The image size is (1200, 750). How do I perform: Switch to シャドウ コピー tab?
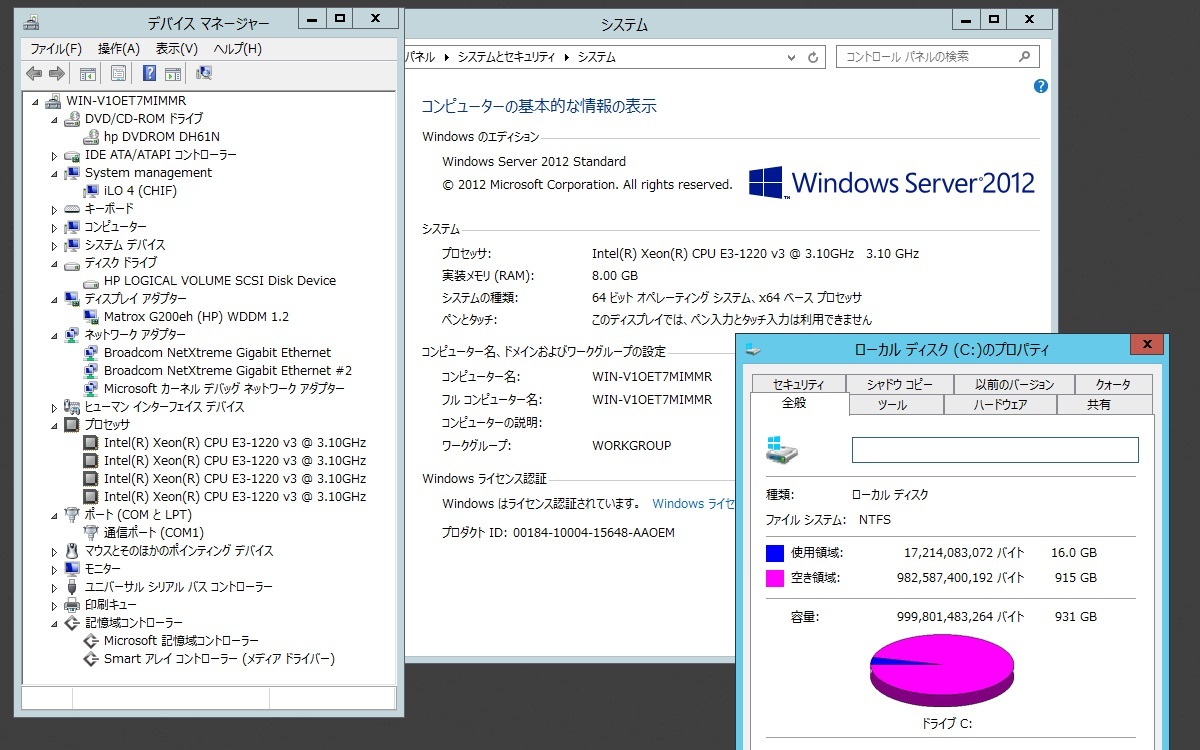pos(898,384)
